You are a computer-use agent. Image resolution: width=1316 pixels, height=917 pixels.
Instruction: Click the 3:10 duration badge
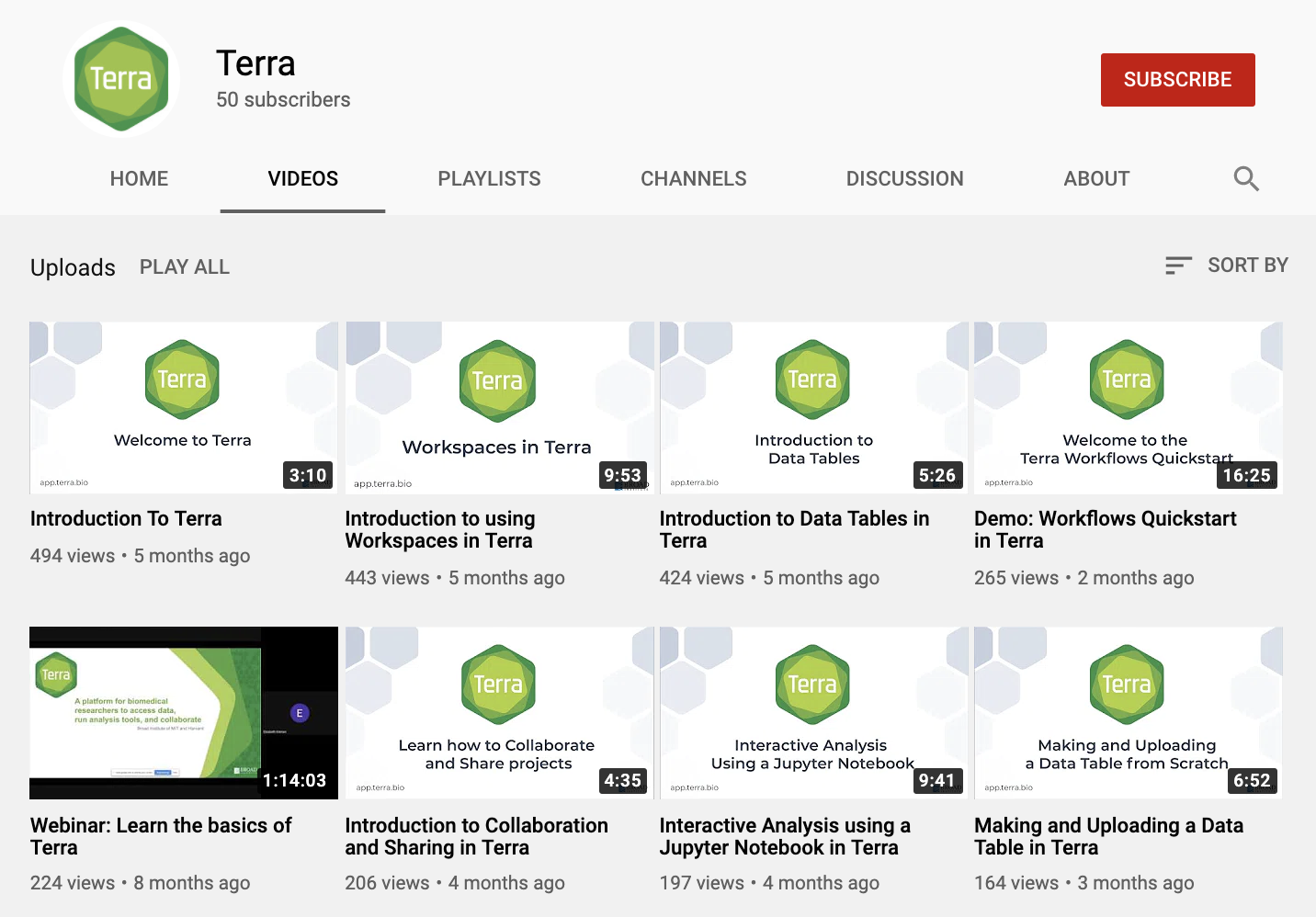tap(308, 475)
